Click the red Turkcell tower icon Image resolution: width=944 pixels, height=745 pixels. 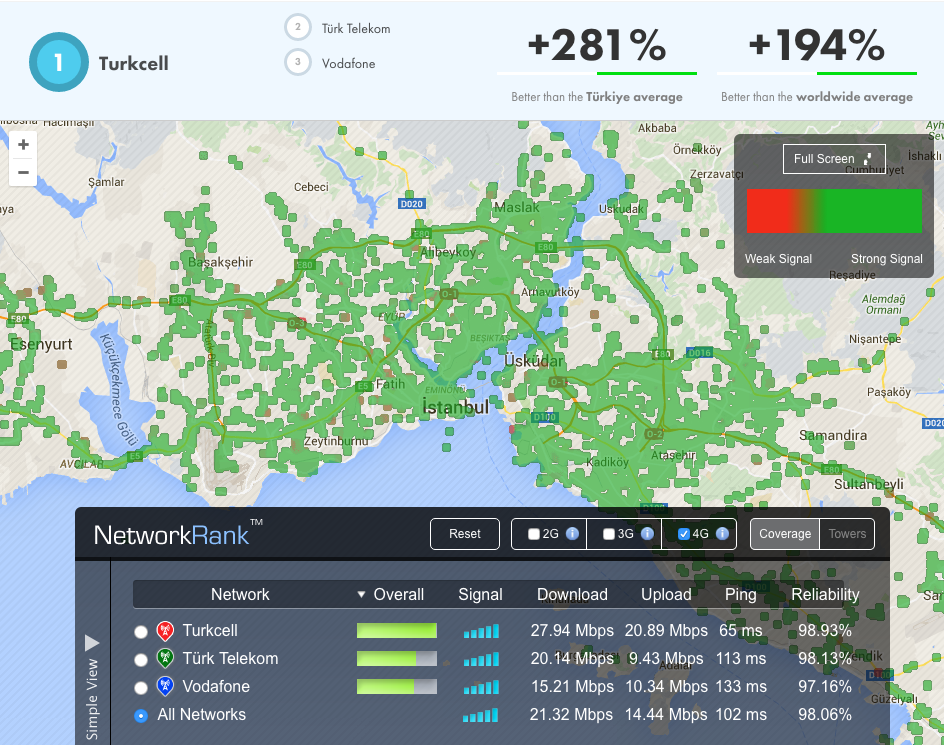click(165, 631)
